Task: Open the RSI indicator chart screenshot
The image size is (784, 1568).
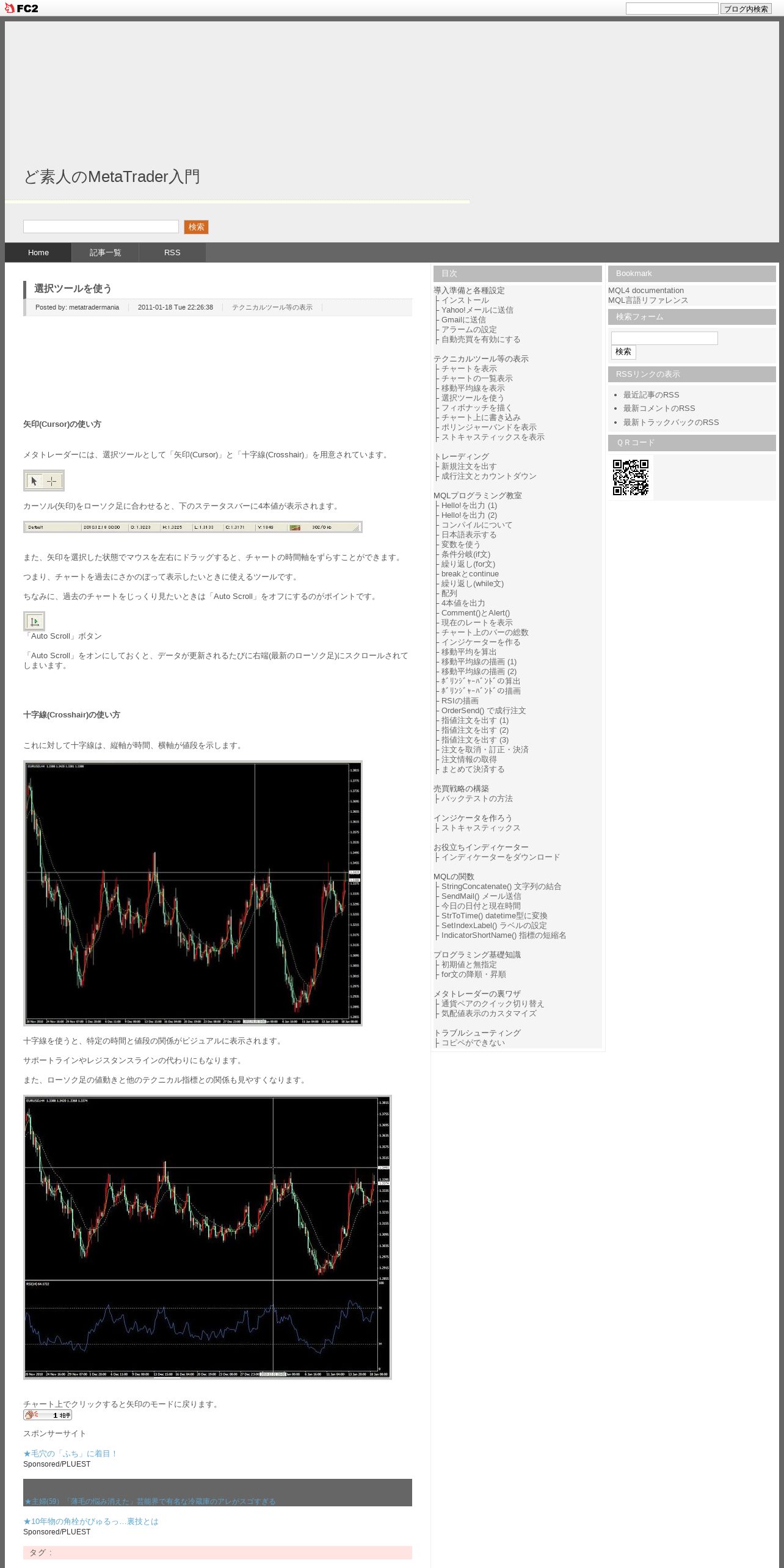Action: (208, 1237)
